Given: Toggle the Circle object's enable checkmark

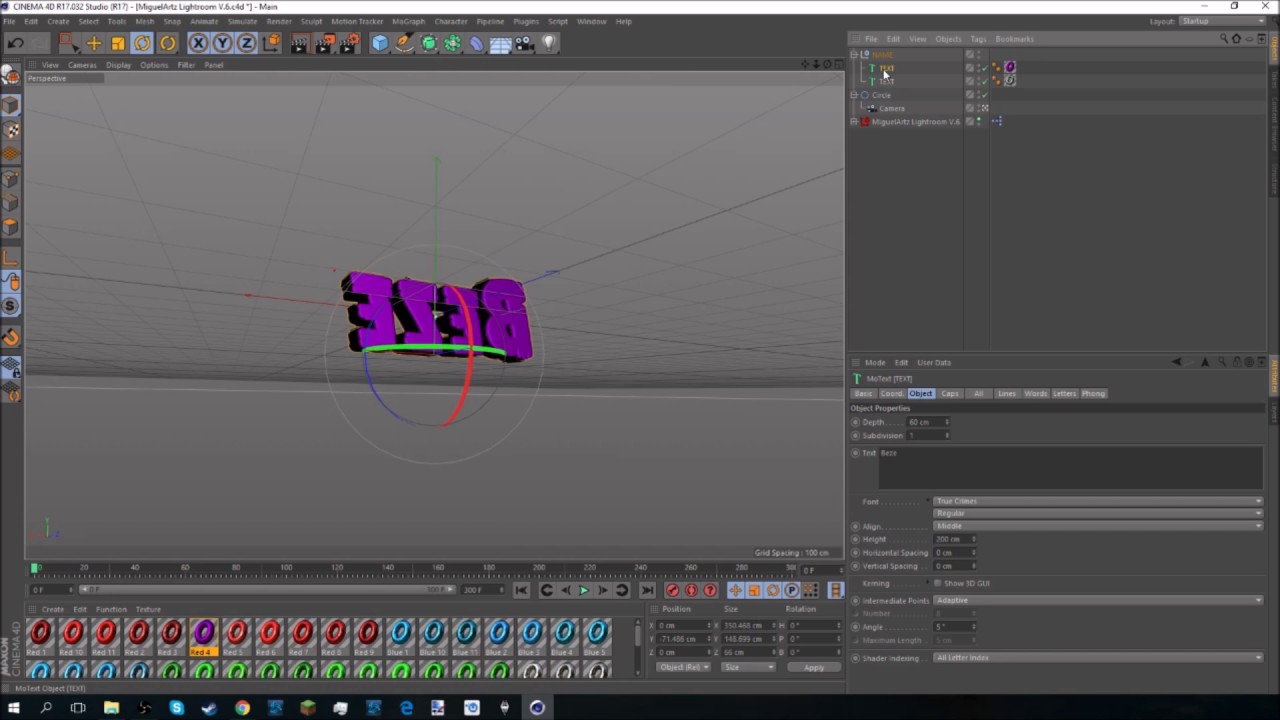Looking at the screenshot, I should pos(984,95).
